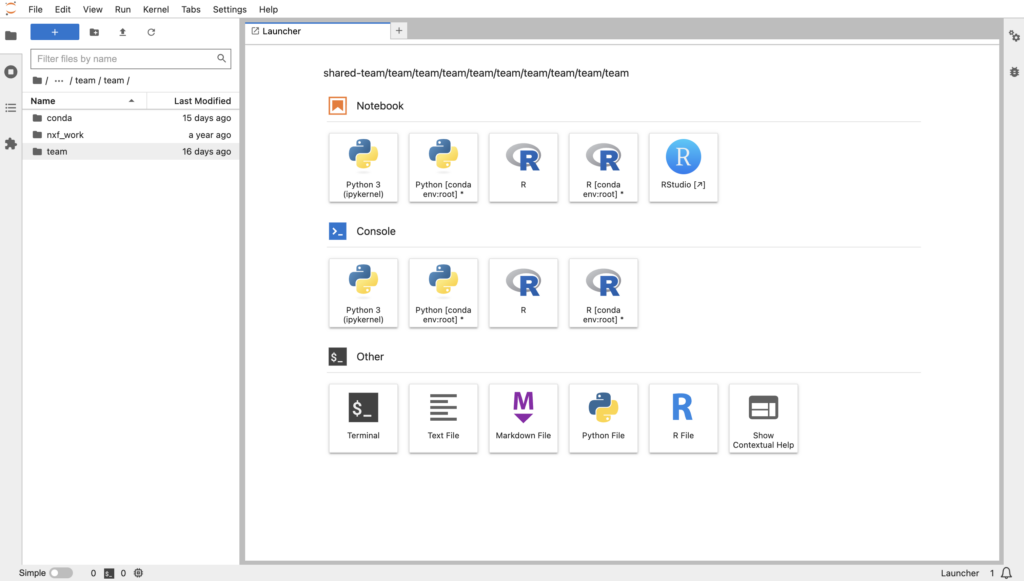Sort files by Last Modified column
1024x581 pixels.
(x=201, y=101)
